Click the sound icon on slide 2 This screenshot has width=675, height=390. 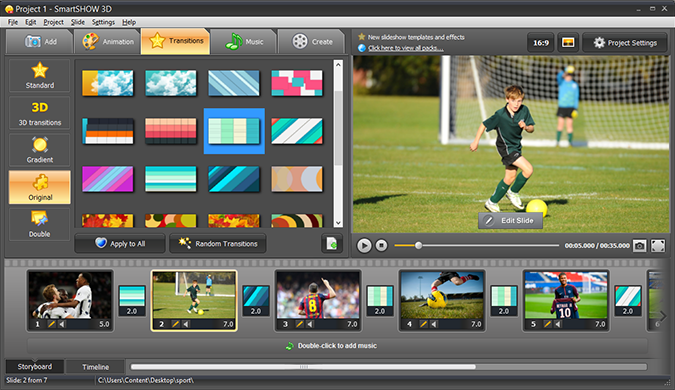click(x=186, y=324)
